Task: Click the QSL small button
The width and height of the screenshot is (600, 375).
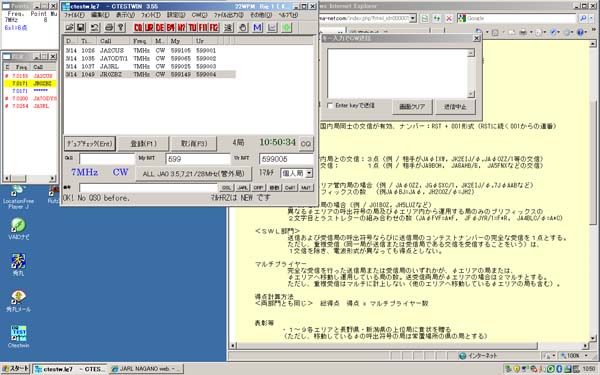Action: (227, 188)
